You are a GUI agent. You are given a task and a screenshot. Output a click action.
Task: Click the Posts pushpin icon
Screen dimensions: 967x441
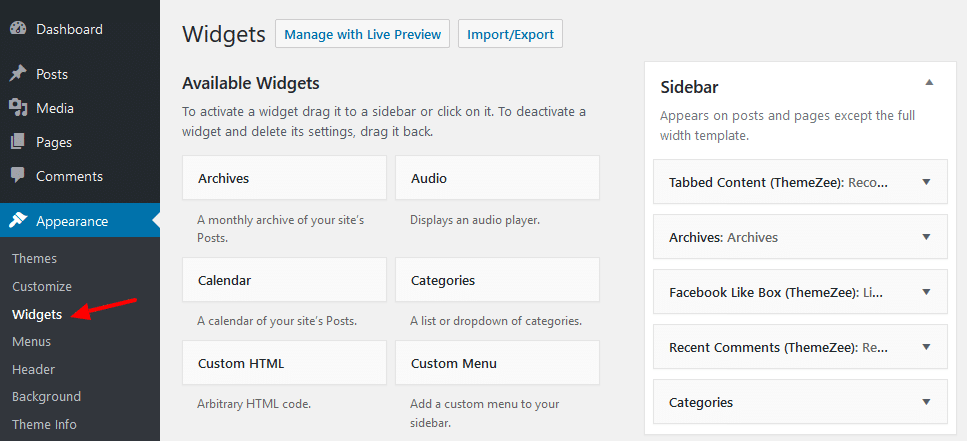pos(18,74)
